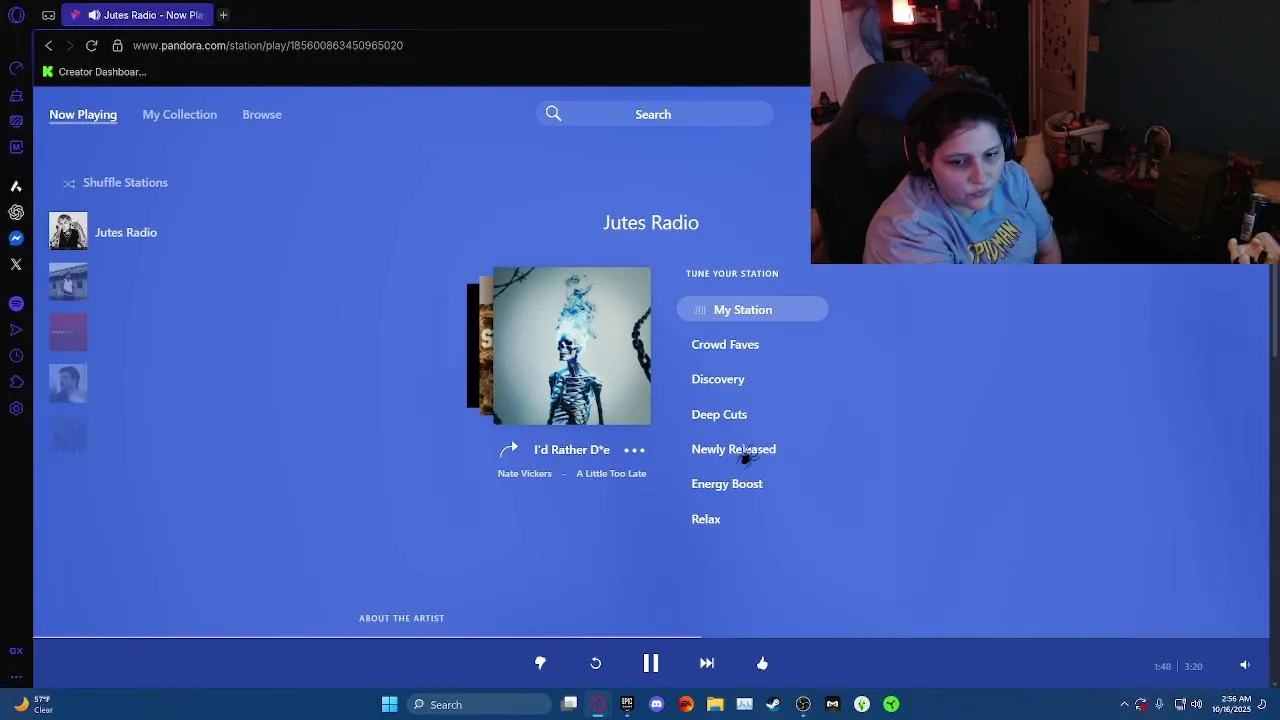Open the taskbar clock and date
This screenshot has height=720, width=1280.
coord(1231,704)
